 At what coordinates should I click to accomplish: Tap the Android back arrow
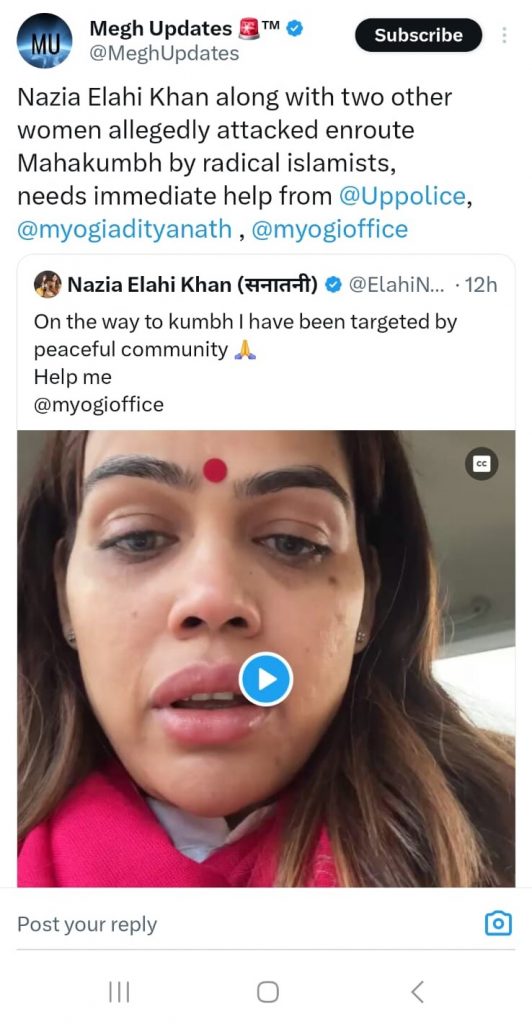click(418, 992)
